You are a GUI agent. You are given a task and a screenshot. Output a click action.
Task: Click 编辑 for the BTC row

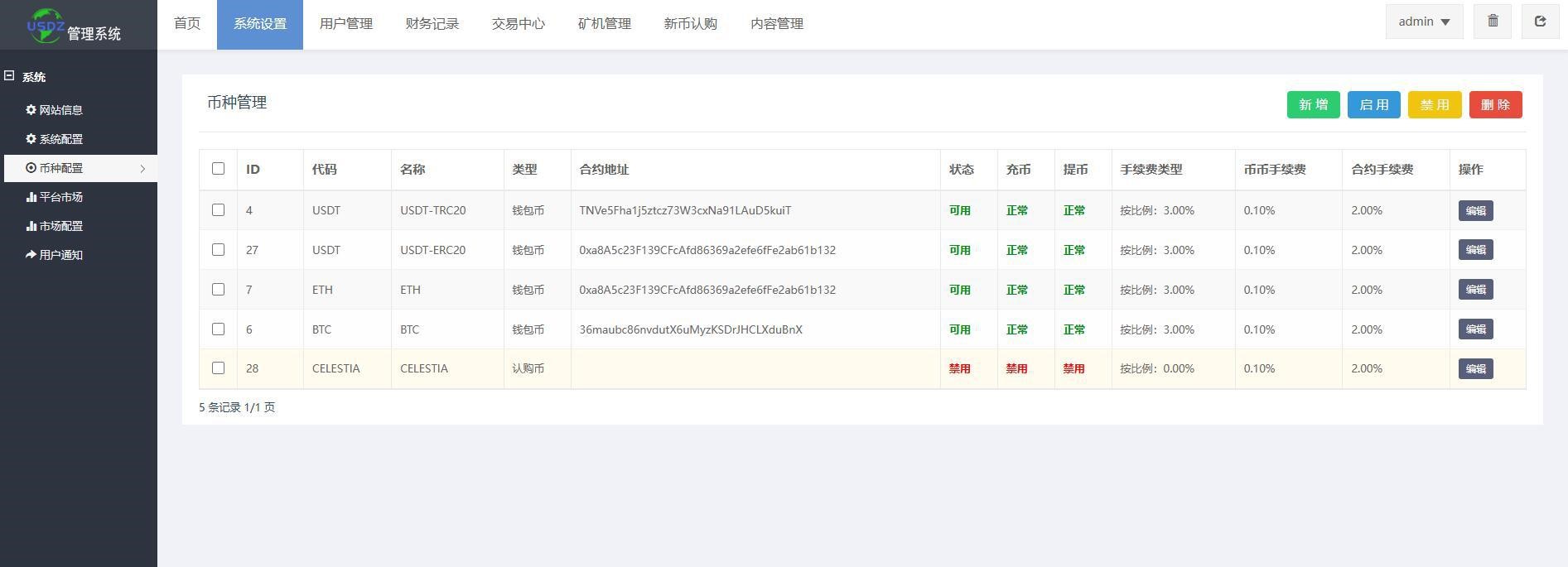[1475, 329]
